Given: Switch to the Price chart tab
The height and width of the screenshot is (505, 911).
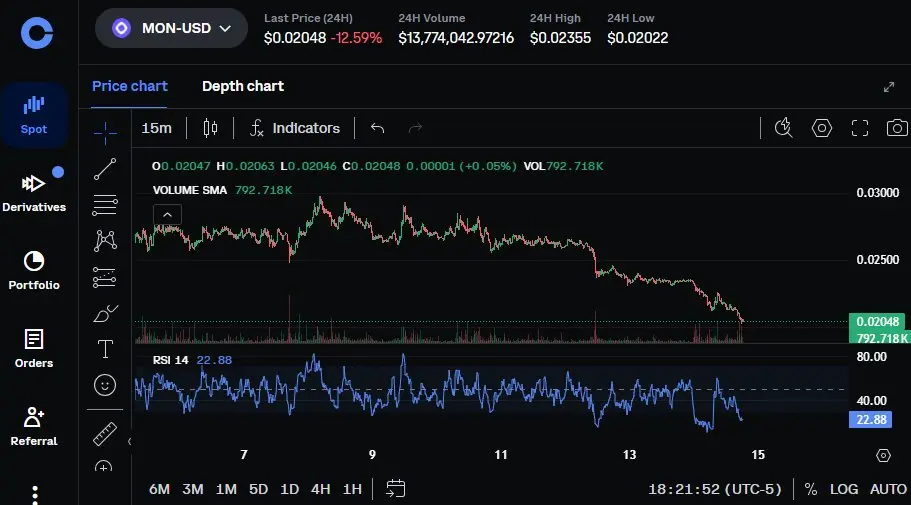Looking at the screenshot, I should pos(130,86).
